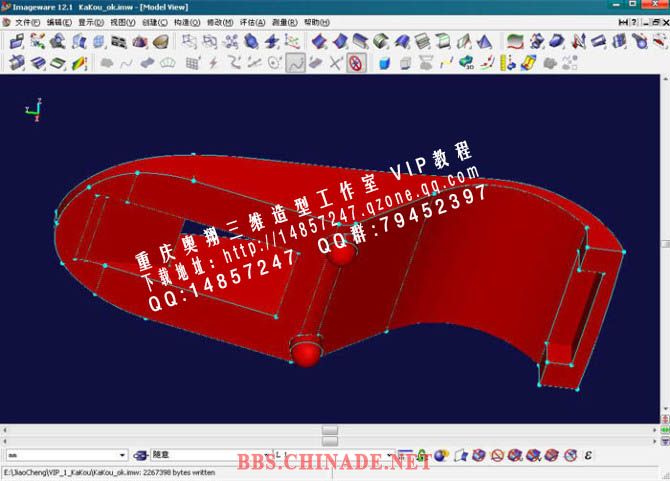This screenshot has height=481, width=670.
Task: Click the yellow ruler measurement toolbar icon
Action: point(508,63)
